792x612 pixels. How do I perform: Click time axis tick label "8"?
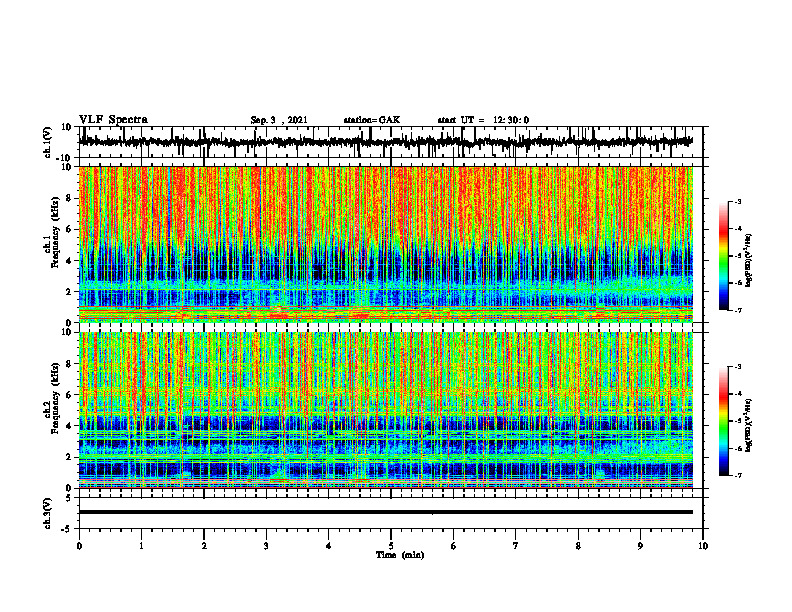(x=578, y=546)
